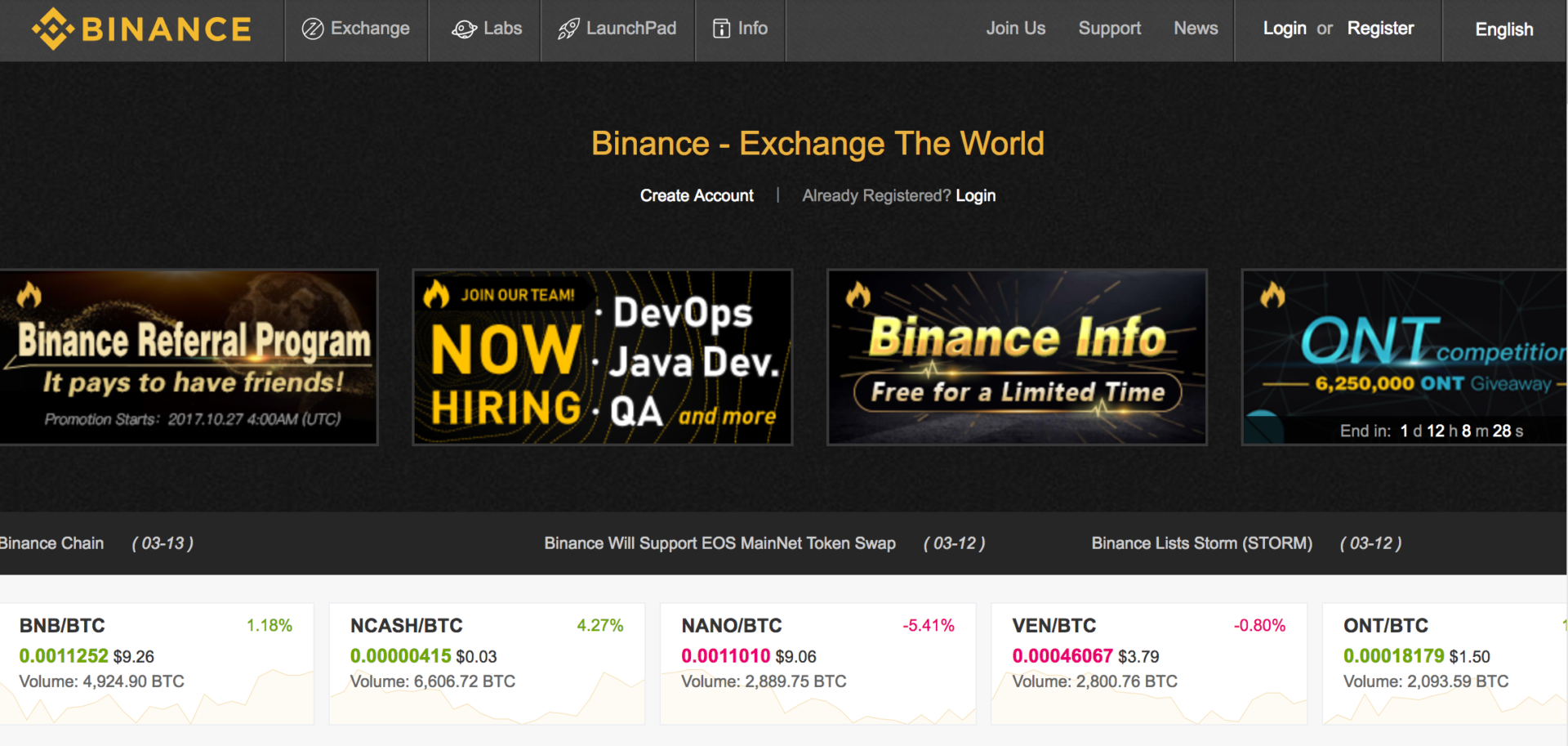The height and width of the screenshot is (746, 1568).
Task: Click flame icon on ONT competition banner
Action: (1272, 294)
